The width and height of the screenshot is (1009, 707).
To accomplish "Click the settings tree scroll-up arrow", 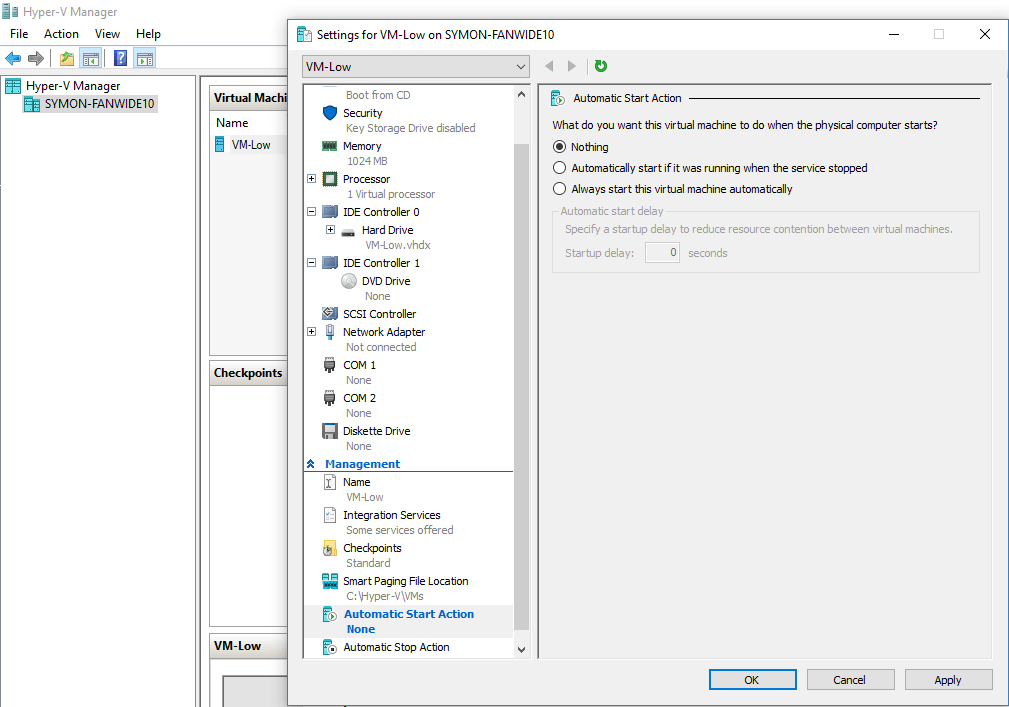I will click(x=521, y=95).
